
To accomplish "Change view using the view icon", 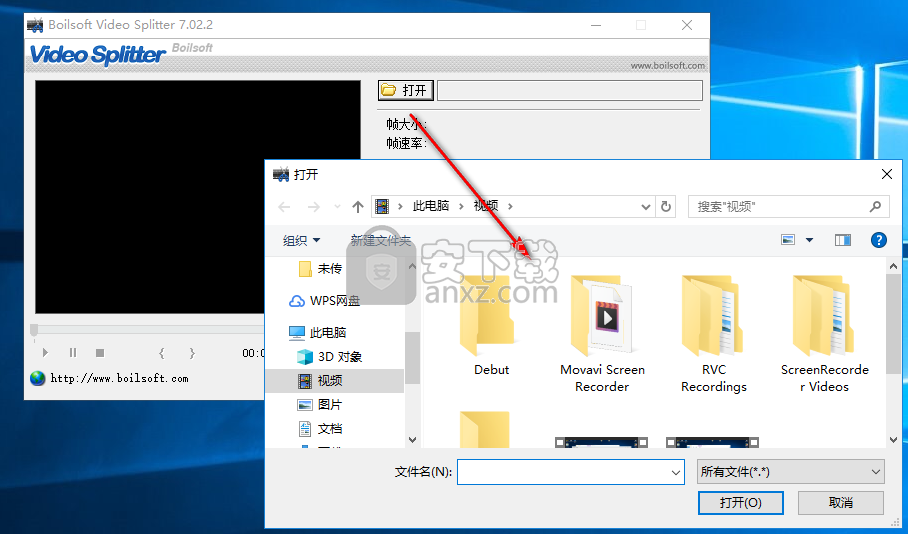I will point(788,240).
